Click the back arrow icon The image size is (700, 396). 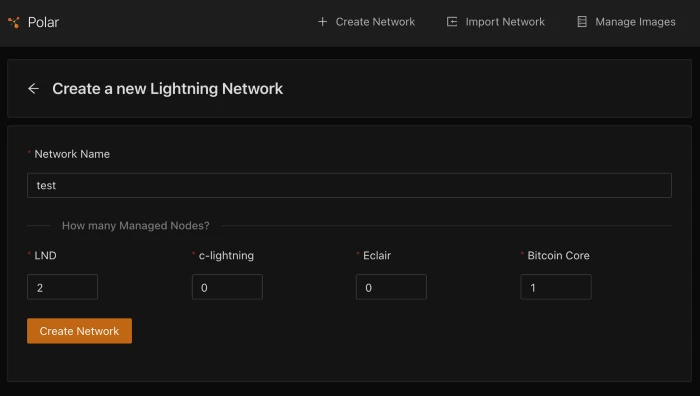pyautogui.click(x=33, y=89)
